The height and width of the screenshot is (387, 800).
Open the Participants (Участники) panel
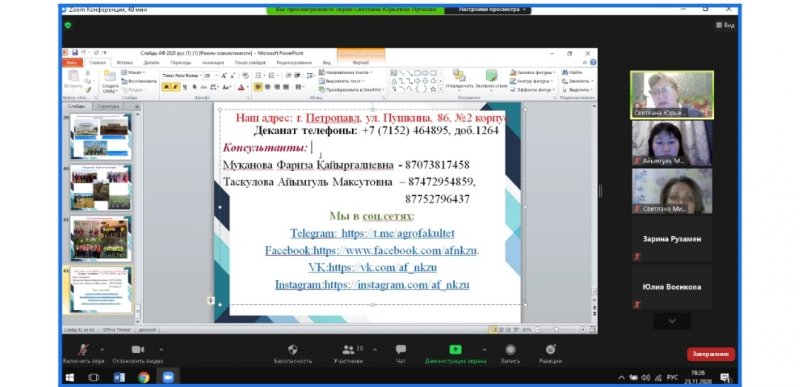tap(349, 350)
